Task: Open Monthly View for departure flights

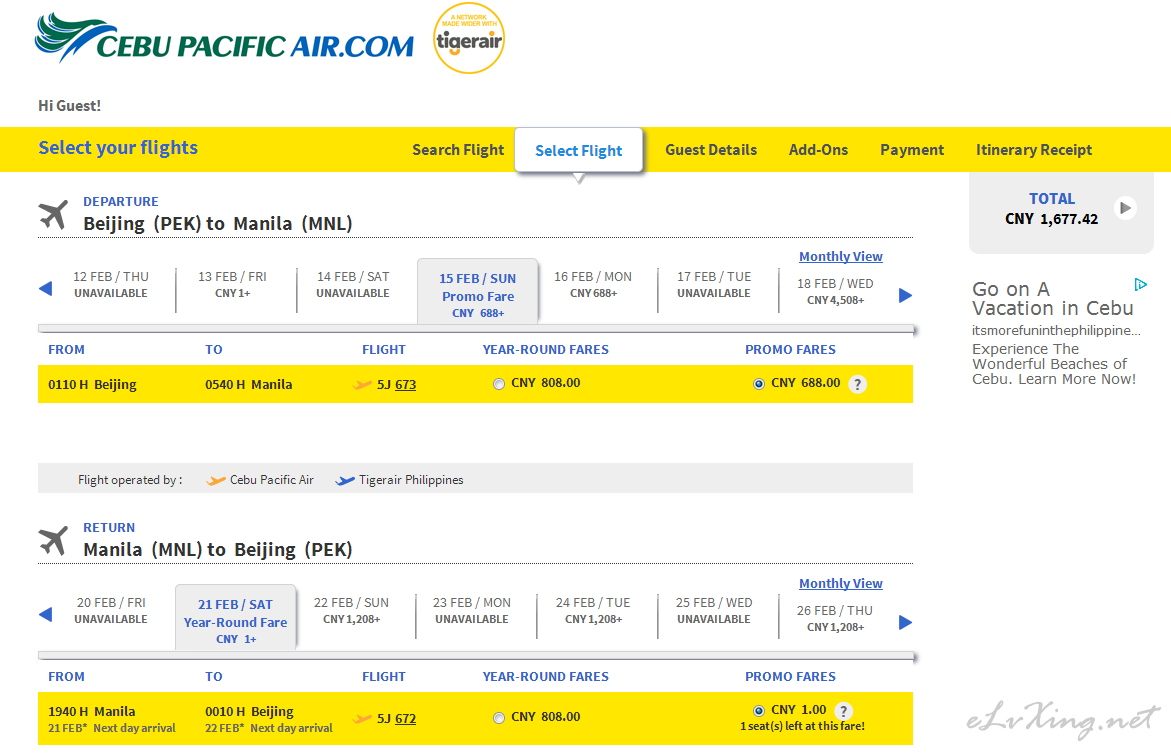Action: (x=841, y=256)
